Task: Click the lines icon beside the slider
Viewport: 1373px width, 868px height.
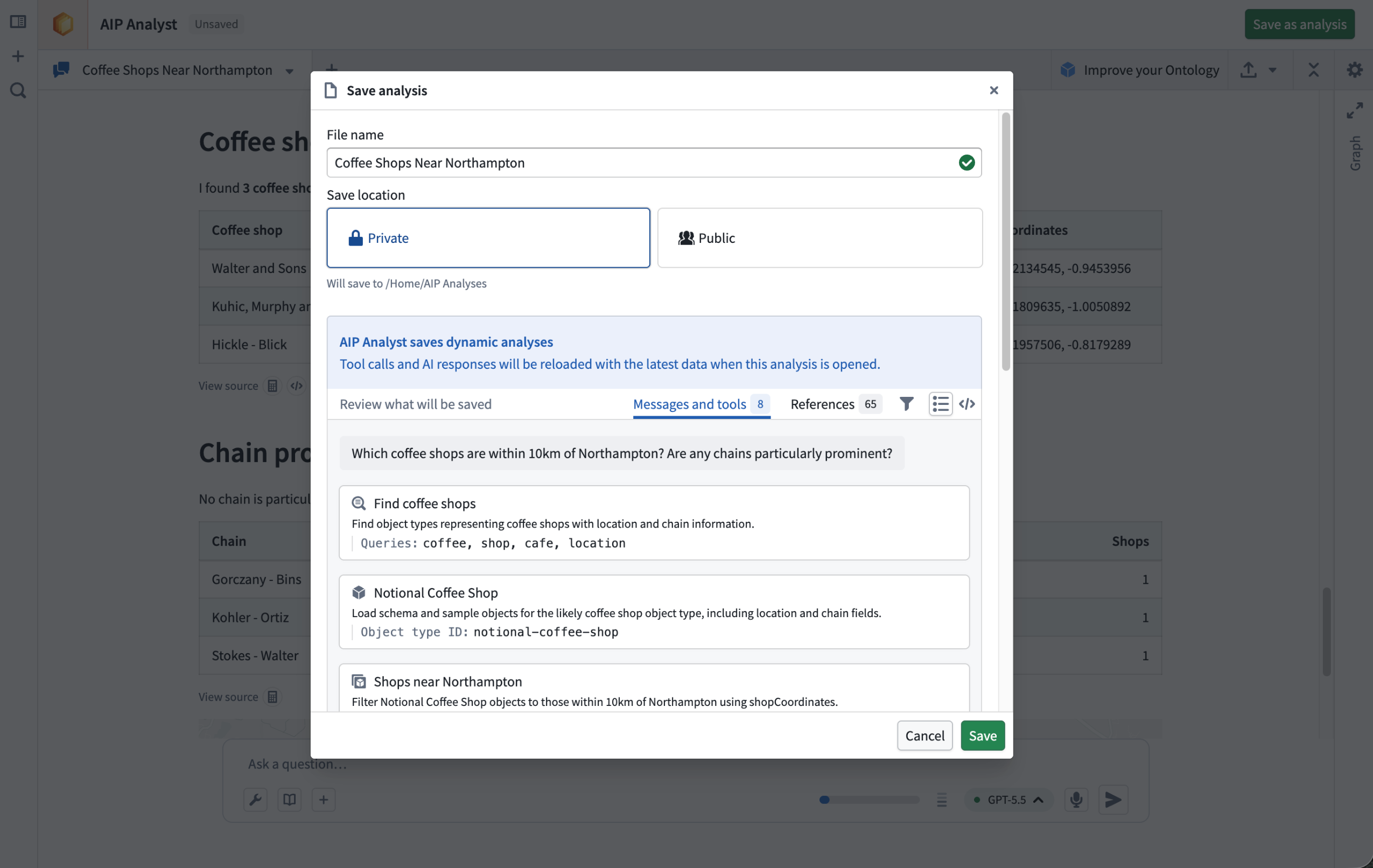Action: (941, 800)
